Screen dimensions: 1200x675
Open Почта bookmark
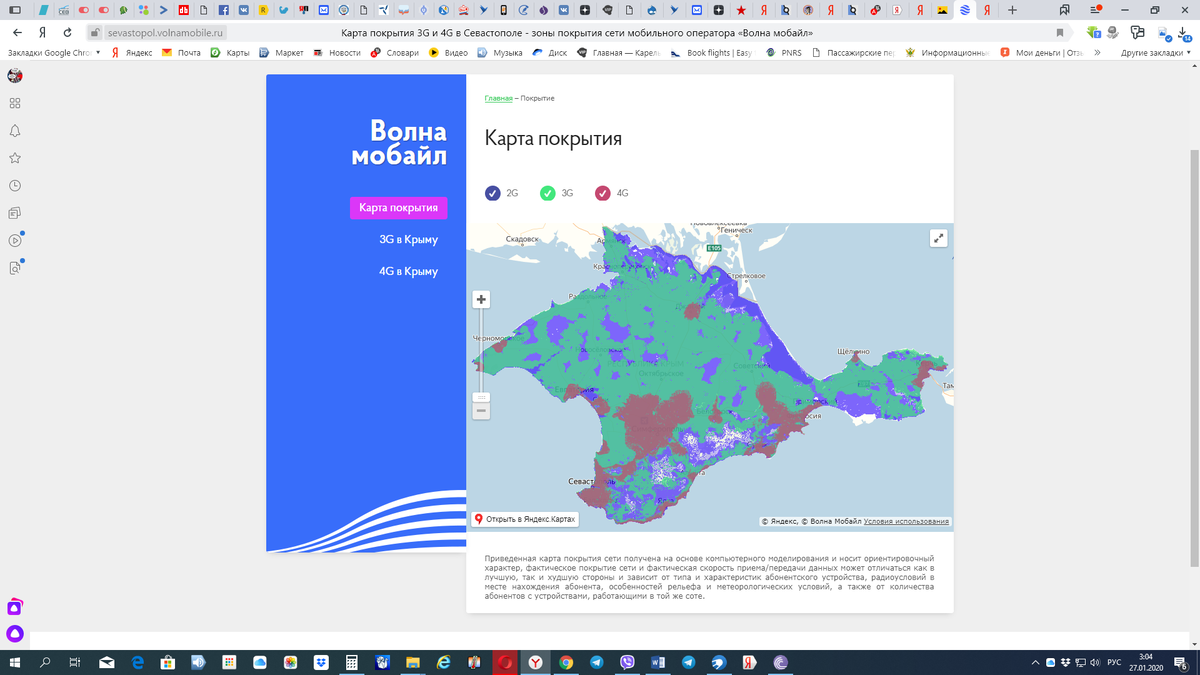tap(181, 52)
